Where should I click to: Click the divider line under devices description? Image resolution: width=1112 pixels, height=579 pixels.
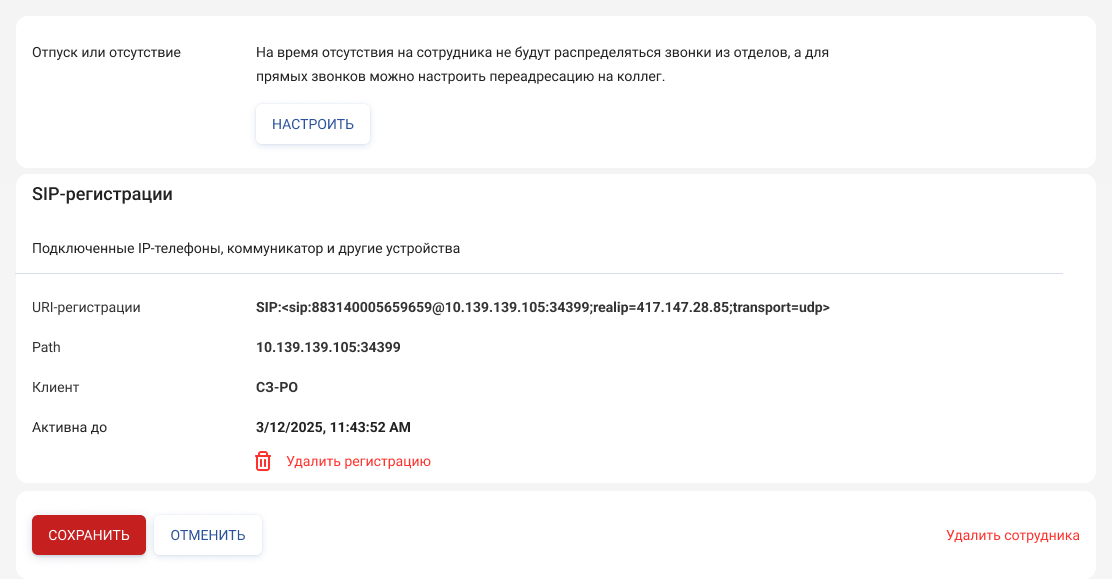coord(539,273)
